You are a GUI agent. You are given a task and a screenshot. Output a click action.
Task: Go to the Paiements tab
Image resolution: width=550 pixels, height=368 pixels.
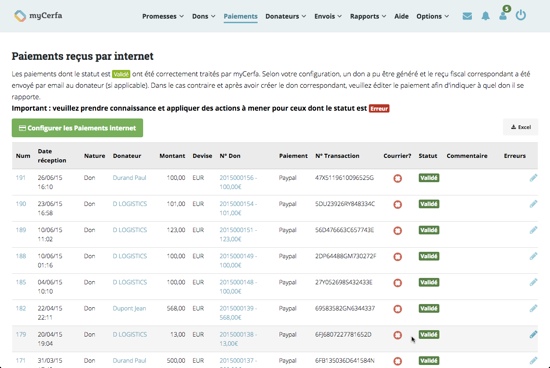coord(241,16)
